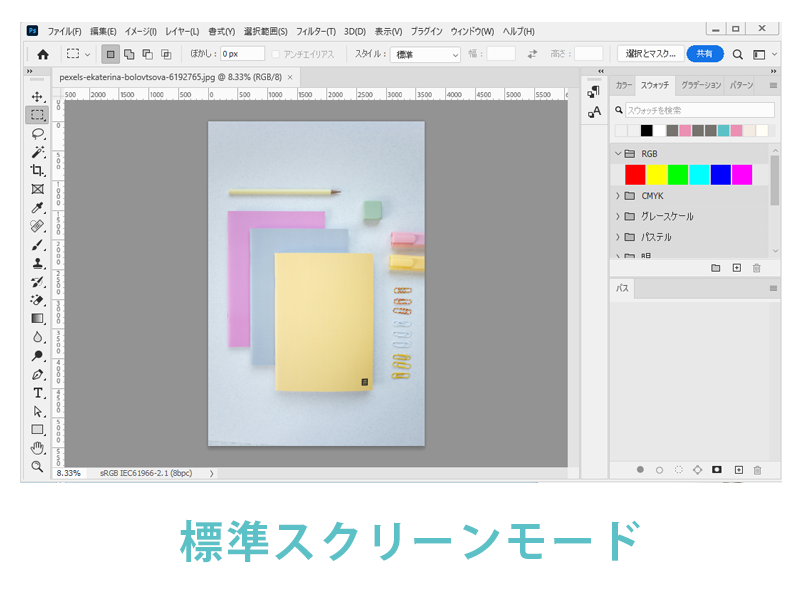
Task: Click the Pen tool icon
Action: click(x=38, y=374)
